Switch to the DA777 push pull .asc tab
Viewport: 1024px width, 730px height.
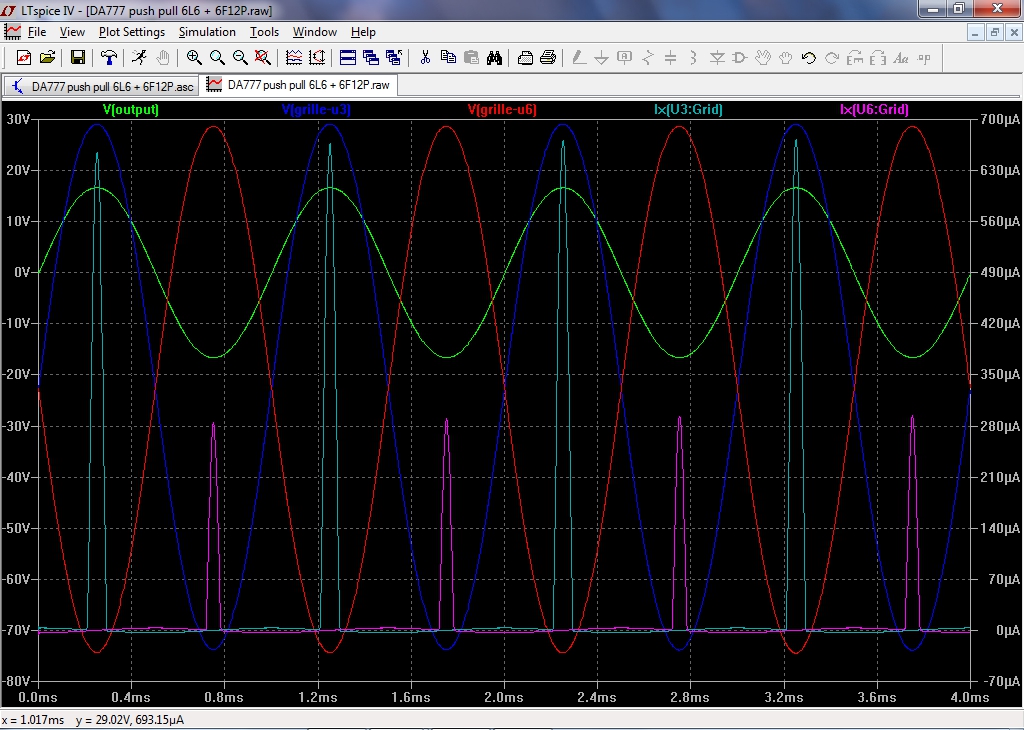(101, 87)
